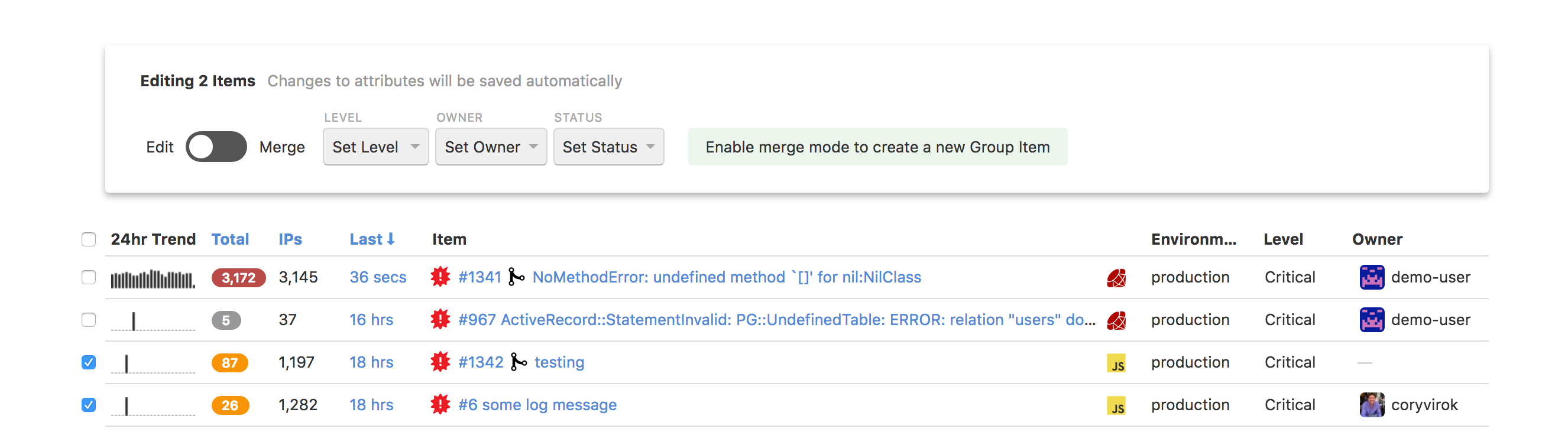Click the Ruby gem icon on the NoMethodError row
The height and width of the screenshot is (435, 1568).
tap(1116, 278)
